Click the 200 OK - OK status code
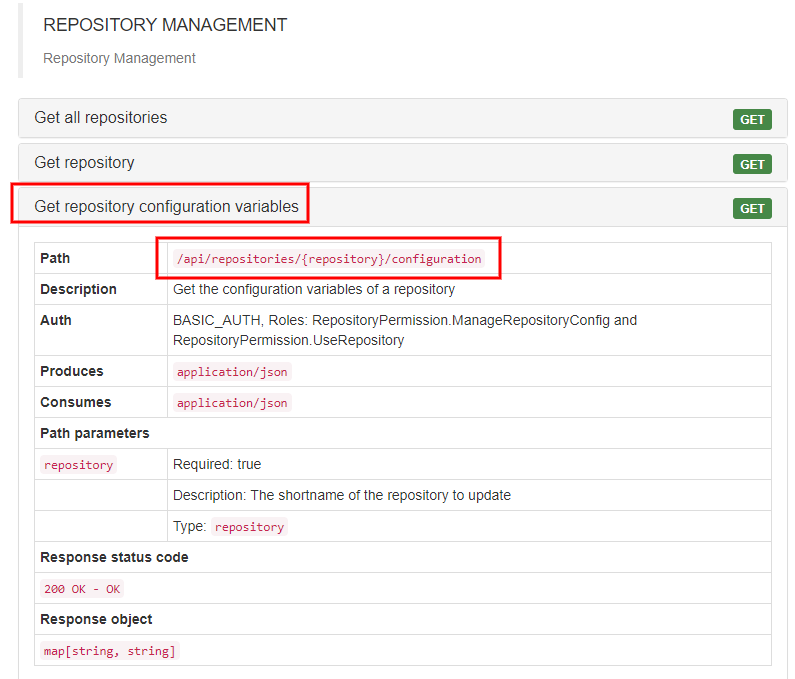 click(82, 589)
